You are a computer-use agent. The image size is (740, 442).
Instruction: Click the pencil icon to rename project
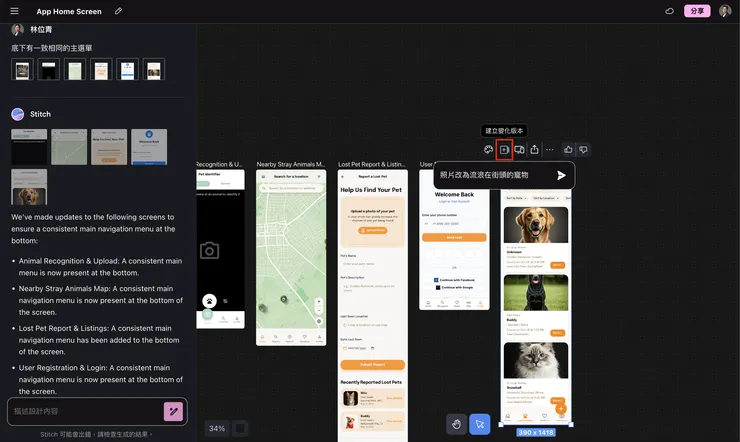pos(118,11)
